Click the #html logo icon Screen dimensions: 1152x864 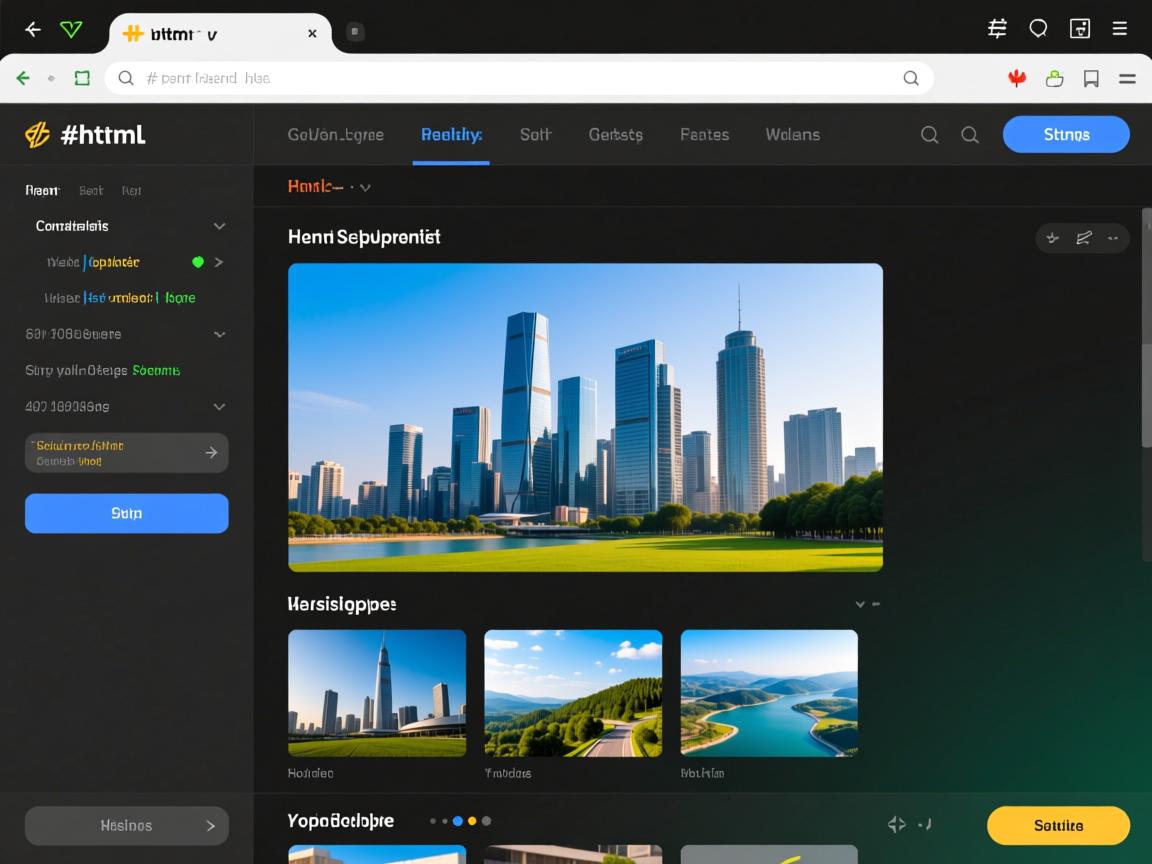pos(37,135)
